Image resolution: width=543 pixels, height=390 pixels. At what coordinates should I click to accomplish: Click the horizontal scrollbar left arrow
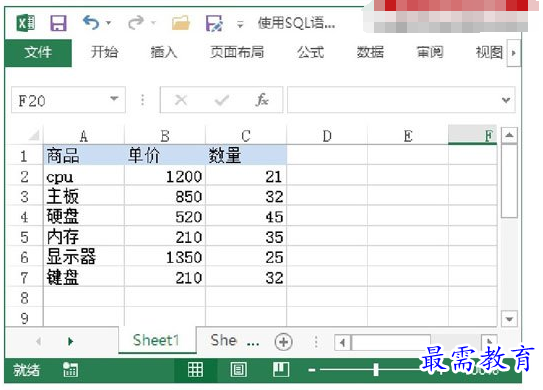pos(342,343)
